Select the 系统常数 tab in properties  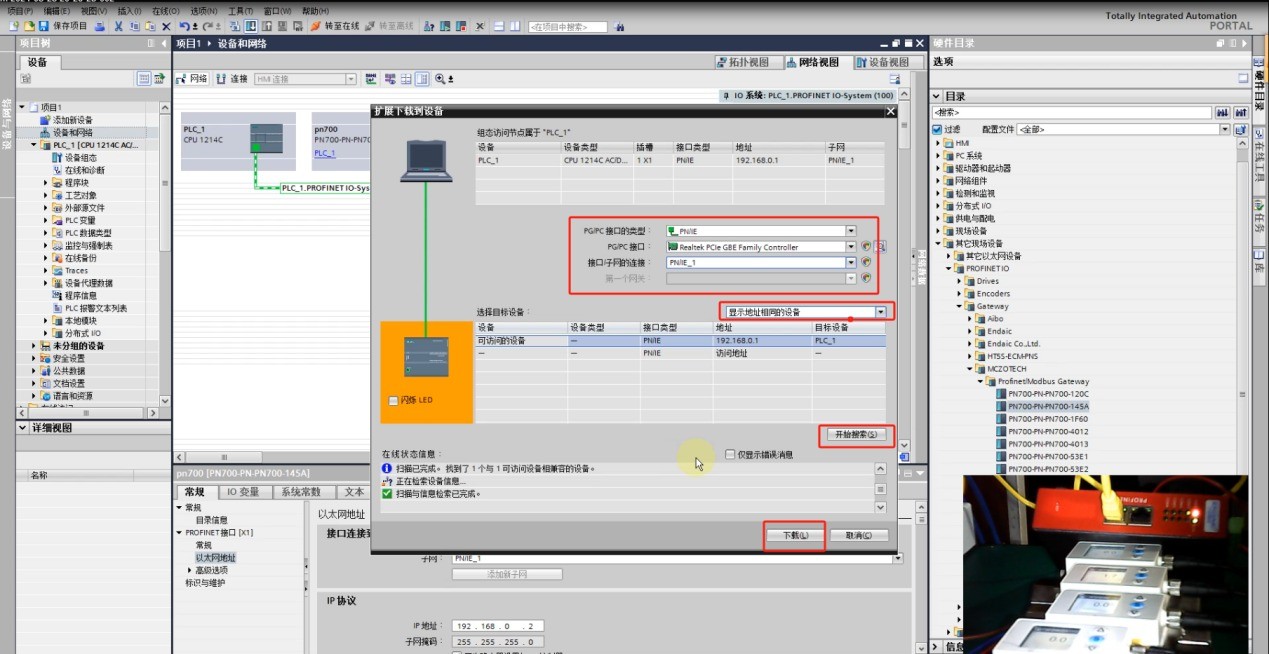(x=300, y=492)
